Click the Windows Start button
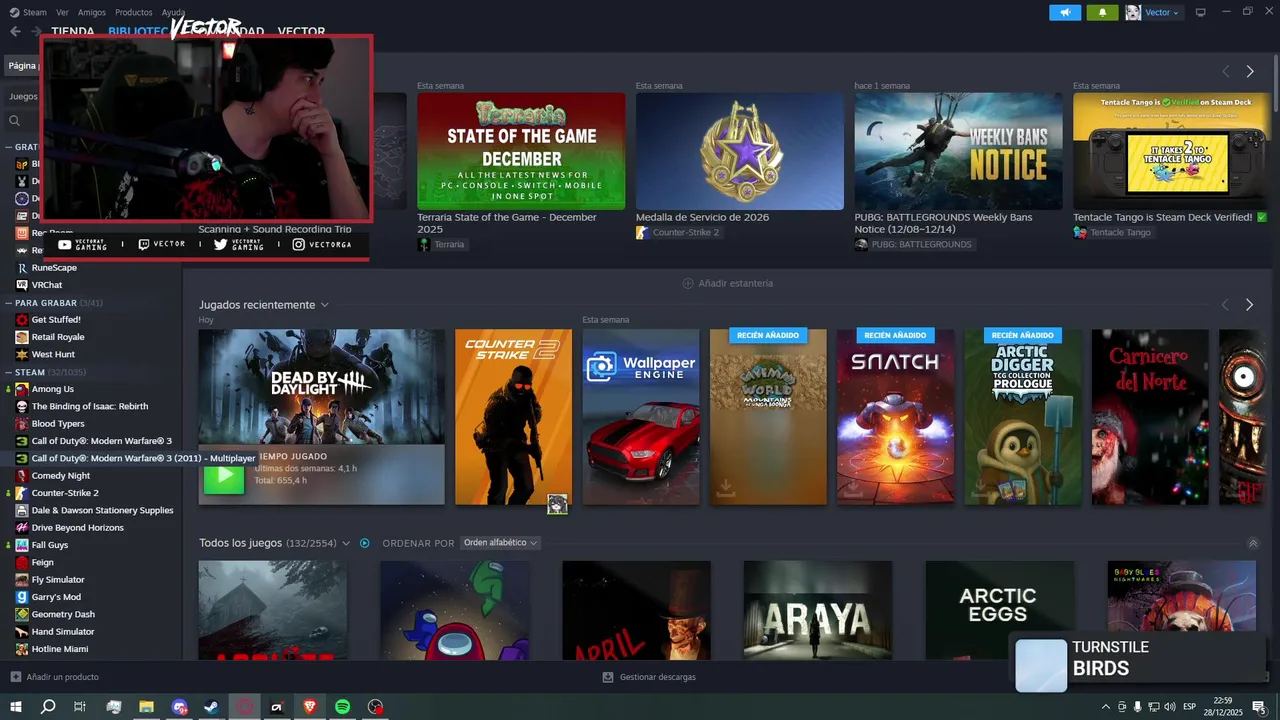Viewport: 1280px width, 720px height. click(x=15, y=707)
